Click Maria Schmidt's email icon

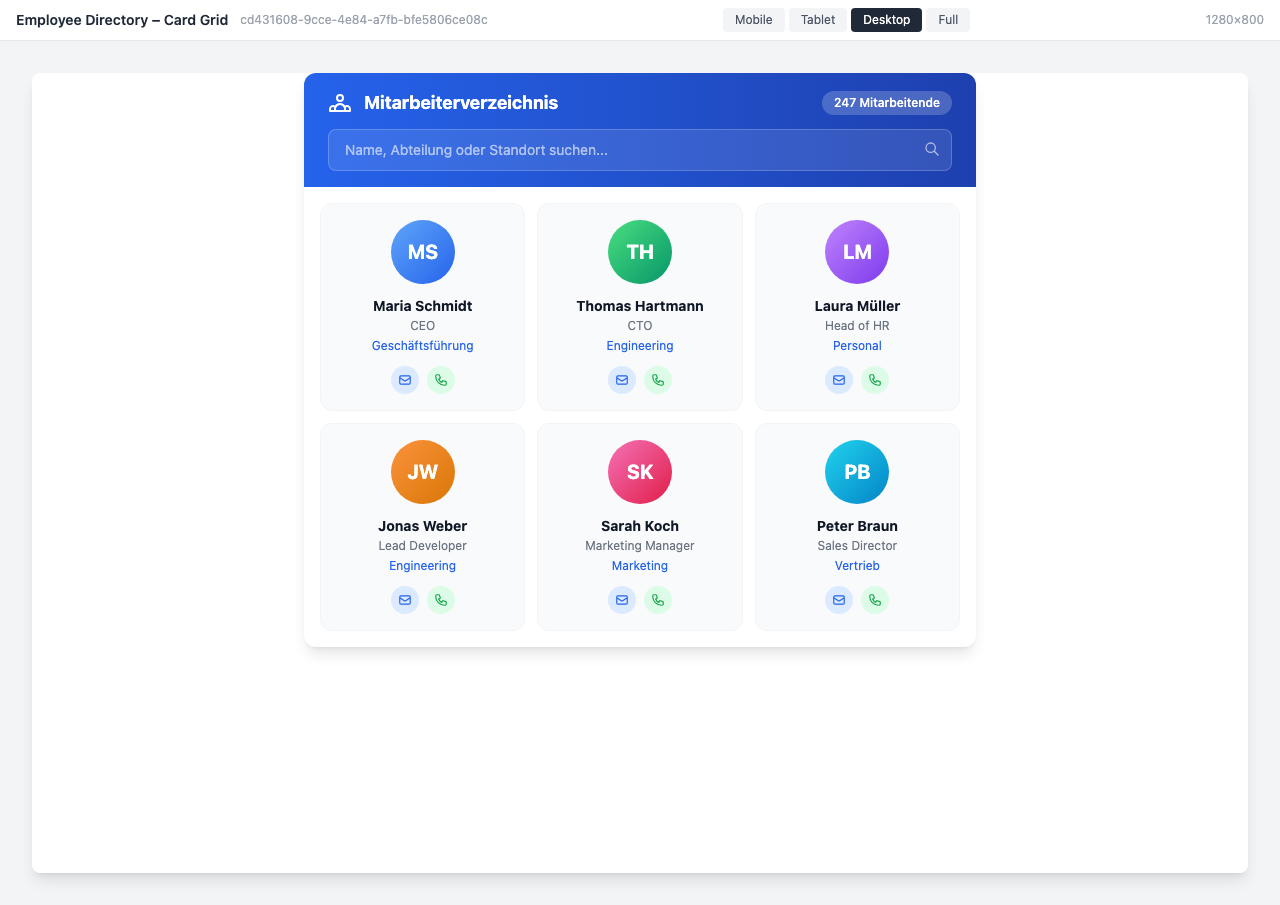point(405,380)
